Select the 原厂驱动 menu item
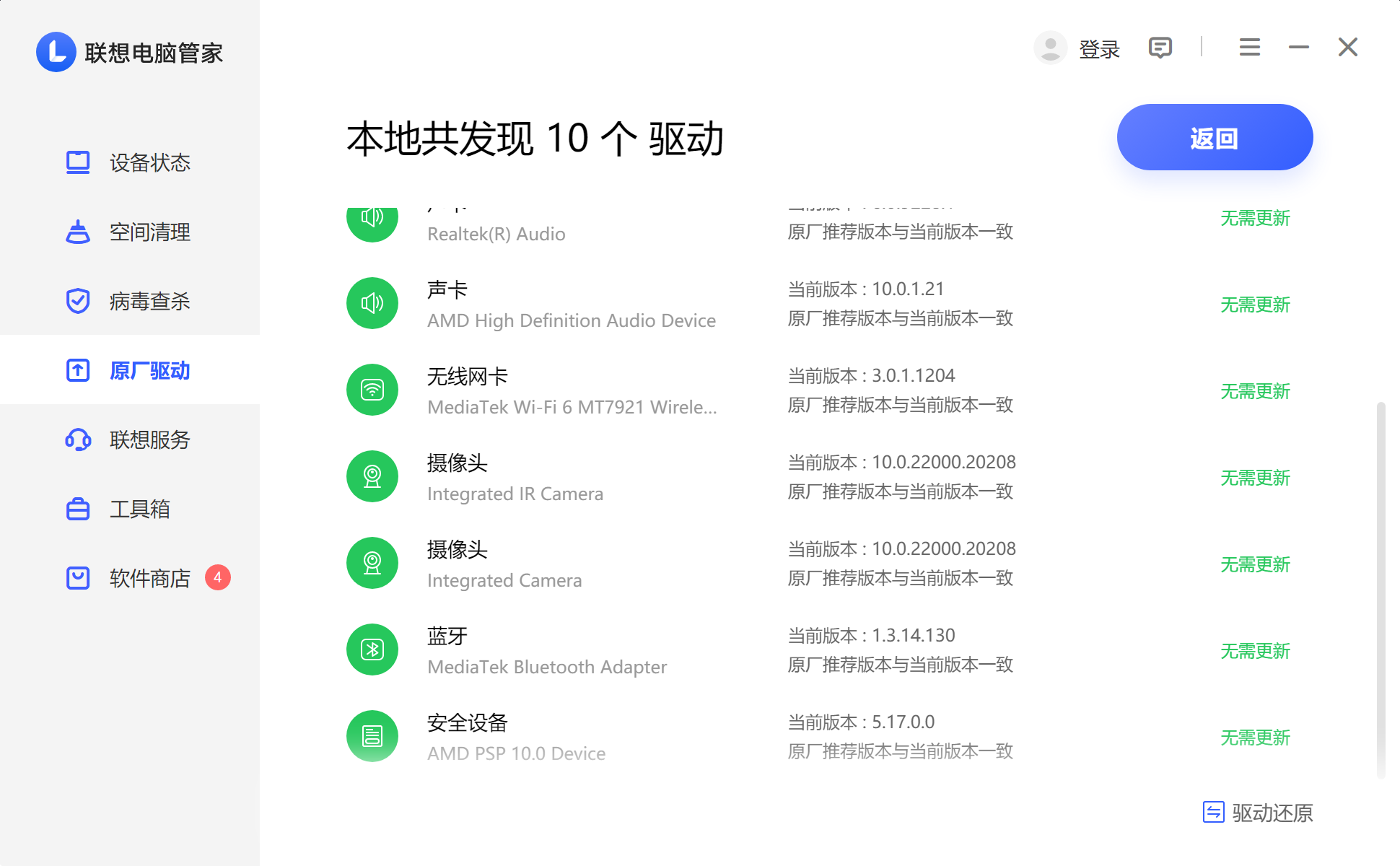1400x866 pixels. point(130,370)
